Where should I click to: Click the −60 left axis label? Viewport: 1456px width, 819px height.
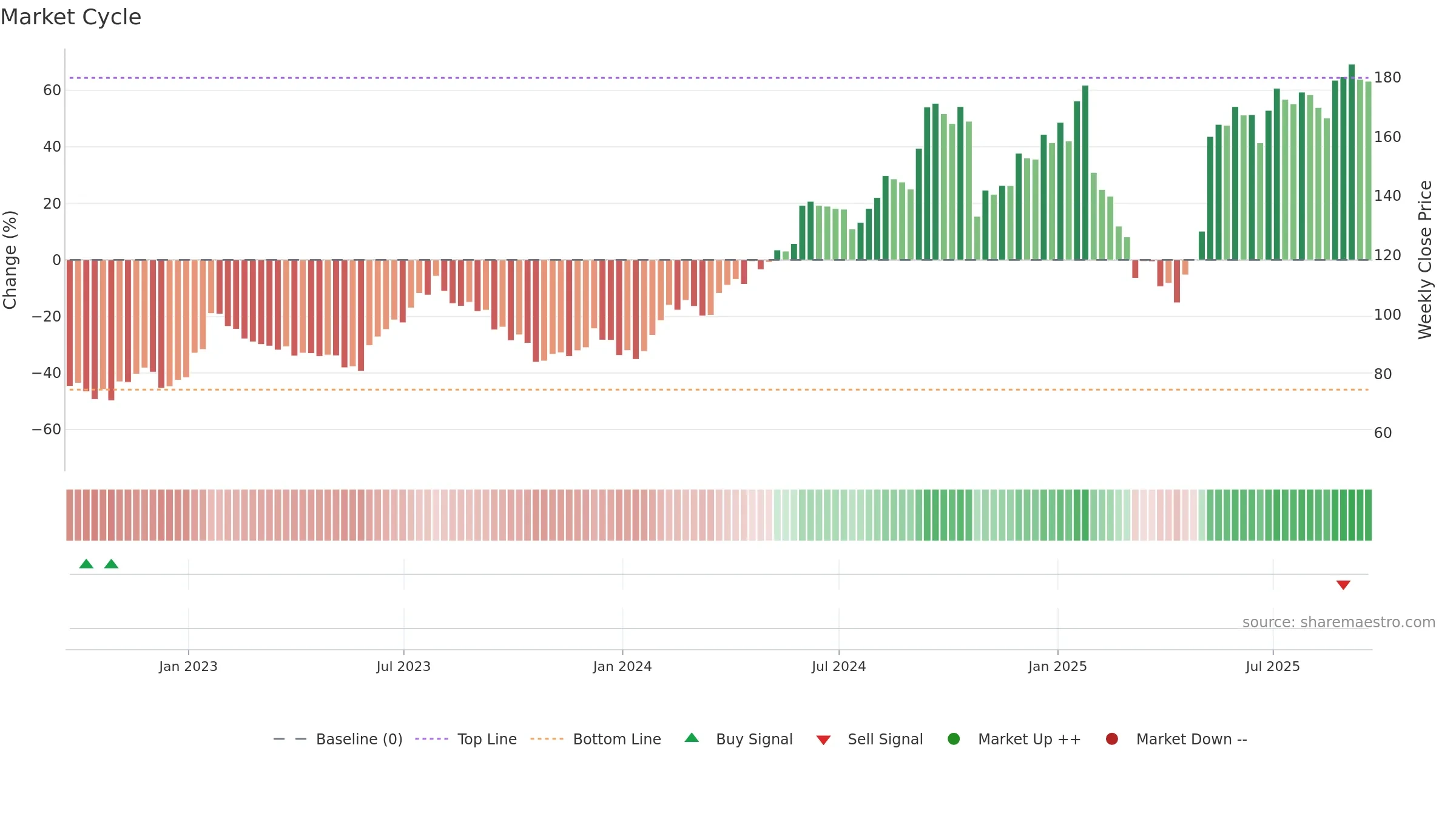[x=47, y=430]
